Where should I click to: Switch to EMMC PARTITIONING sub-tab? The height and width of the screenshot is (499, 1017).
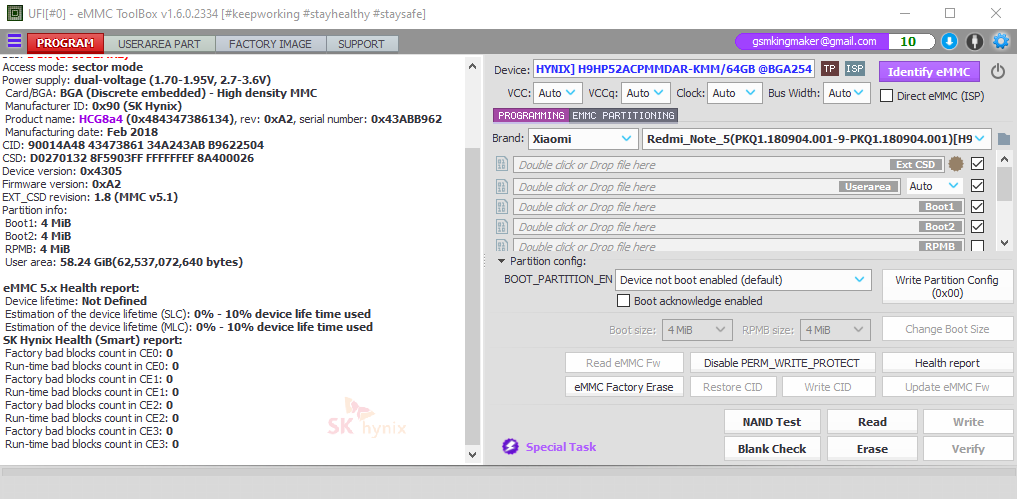click(x=623, y=116)
